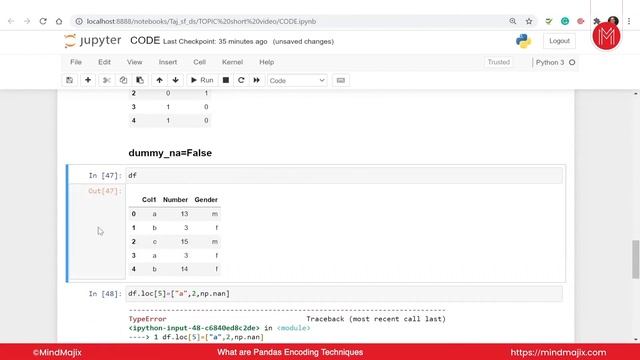This screenshot has width=640, height=360.
Task: Go forward in browser history
Action: [x=27, y=21]
